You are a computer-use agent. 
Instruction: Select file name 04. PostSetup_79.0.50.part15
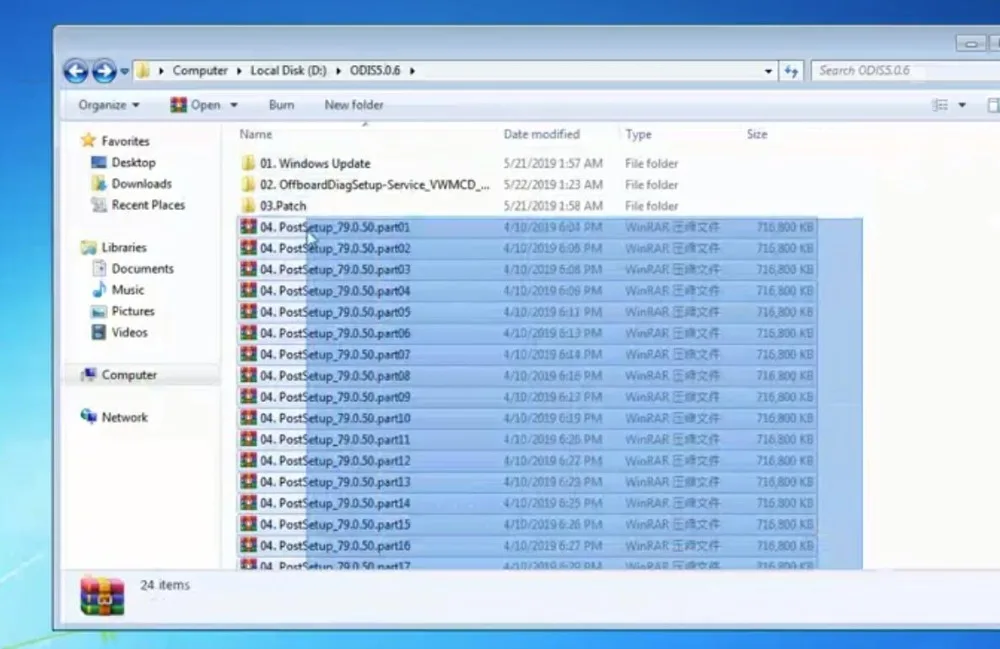(335, 525)
